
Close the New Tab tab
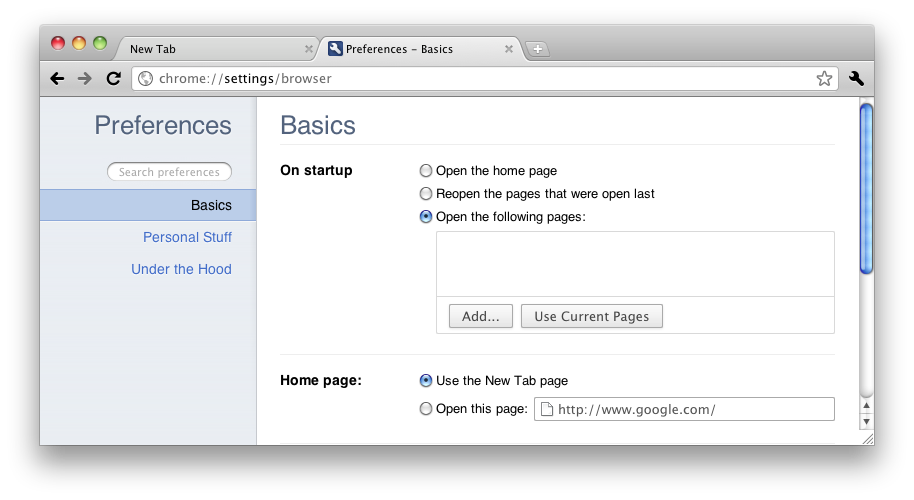tap(308, 49)
